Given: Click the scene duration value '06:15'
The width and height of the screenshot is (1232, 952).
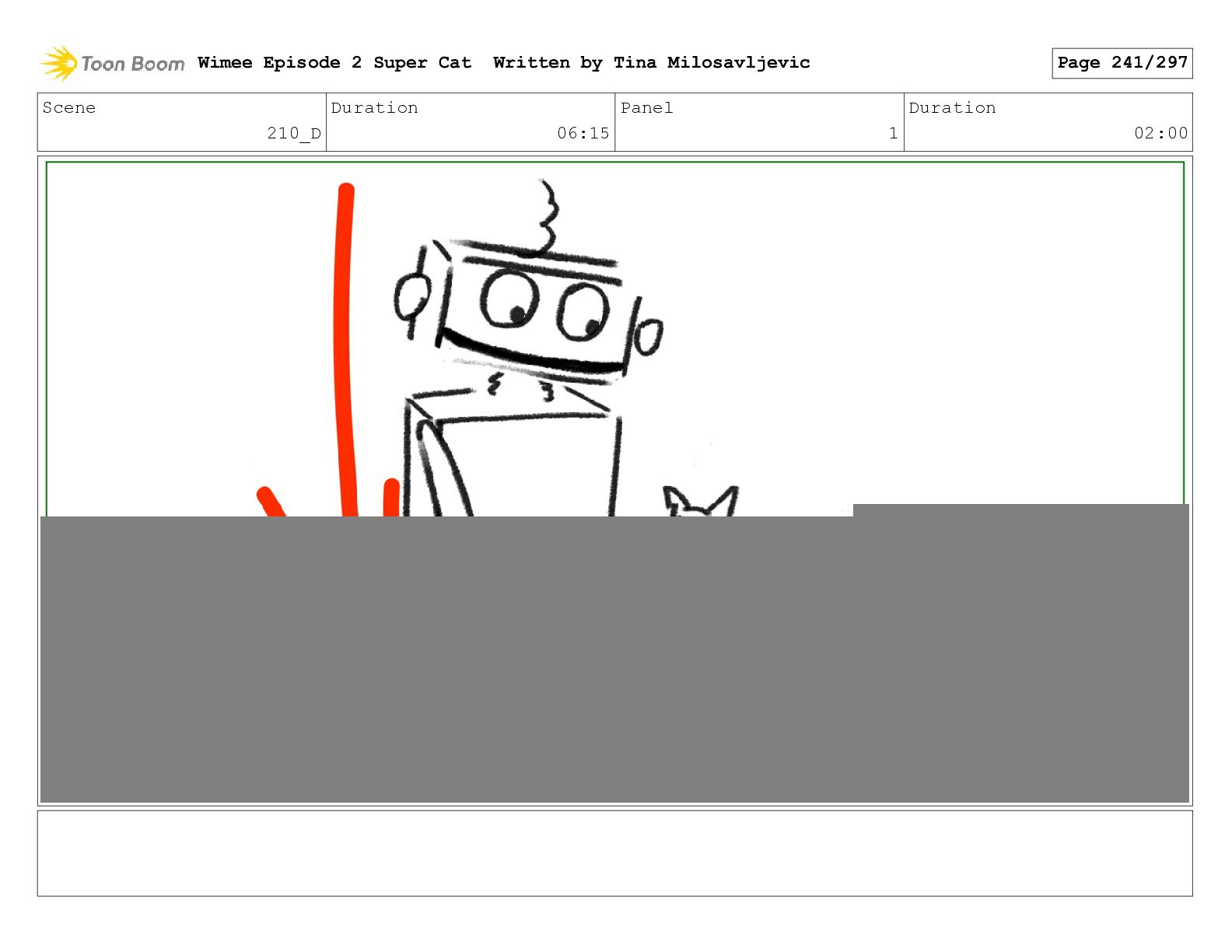Looking at the screenshot, I should tap(583, 133).
